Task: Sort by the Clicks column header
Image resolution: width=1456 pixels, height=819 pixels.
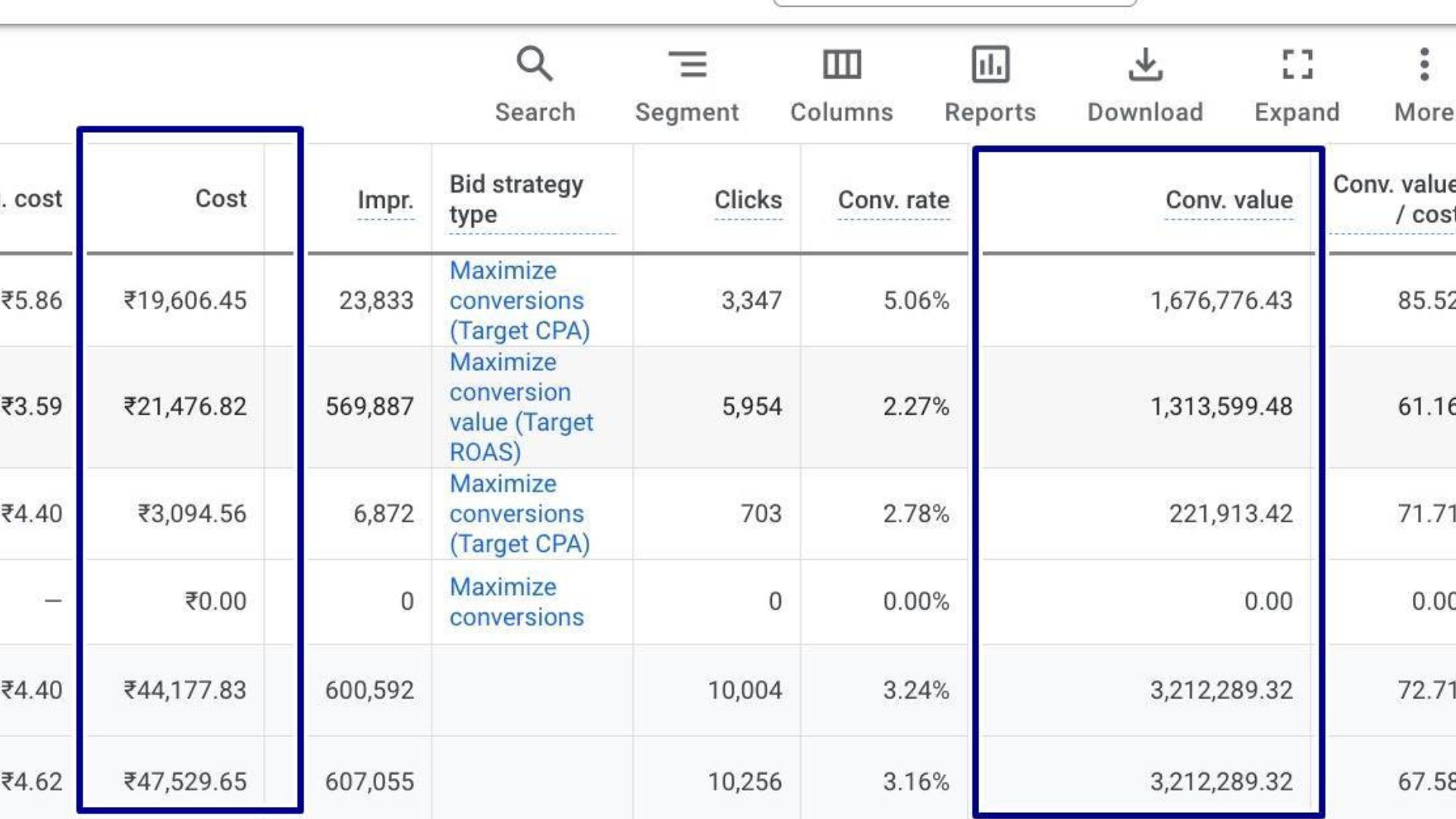Action: 748,200
